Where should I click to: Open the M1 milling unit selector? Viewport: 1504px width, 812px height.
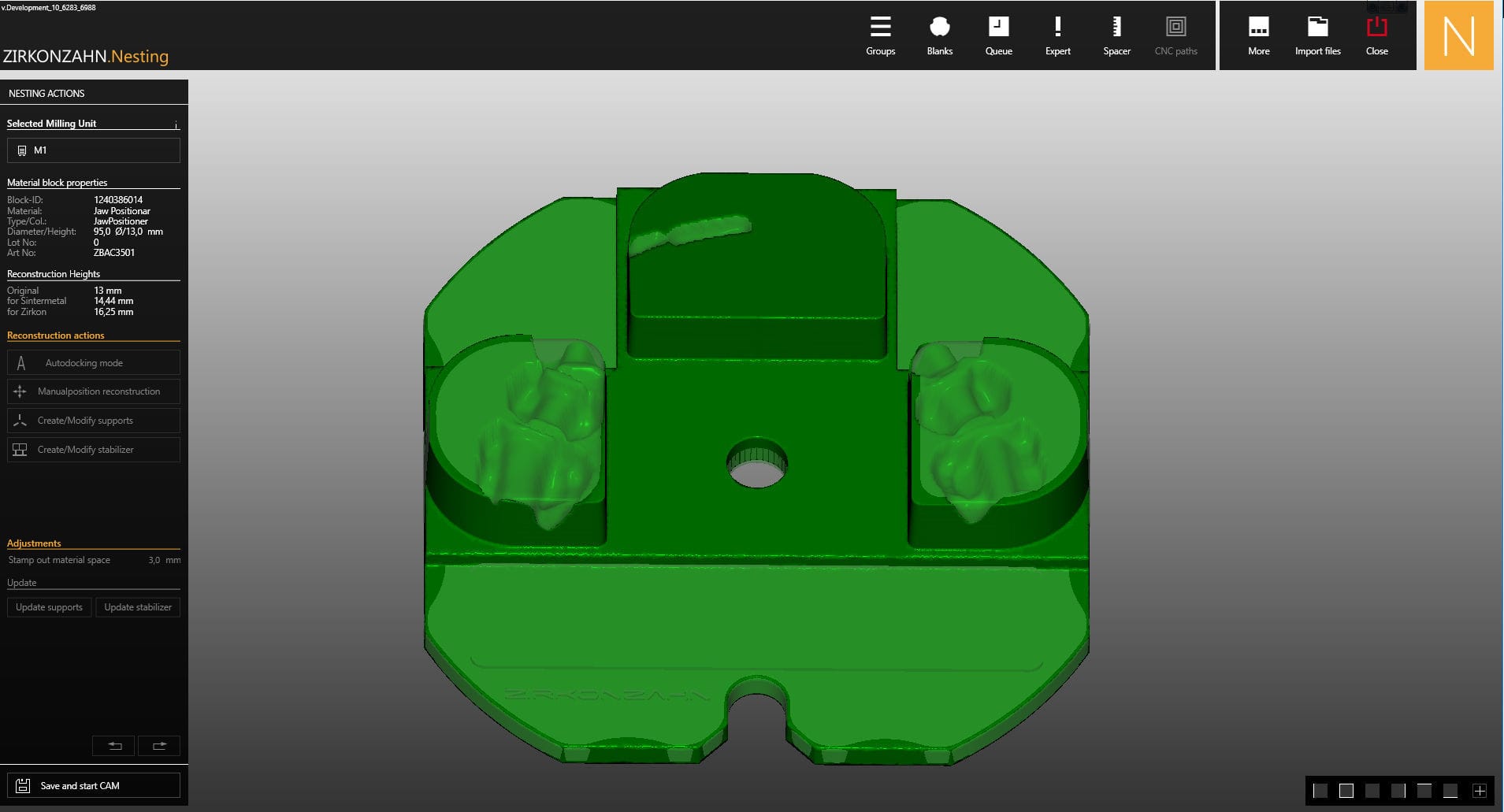pos(93,150)
